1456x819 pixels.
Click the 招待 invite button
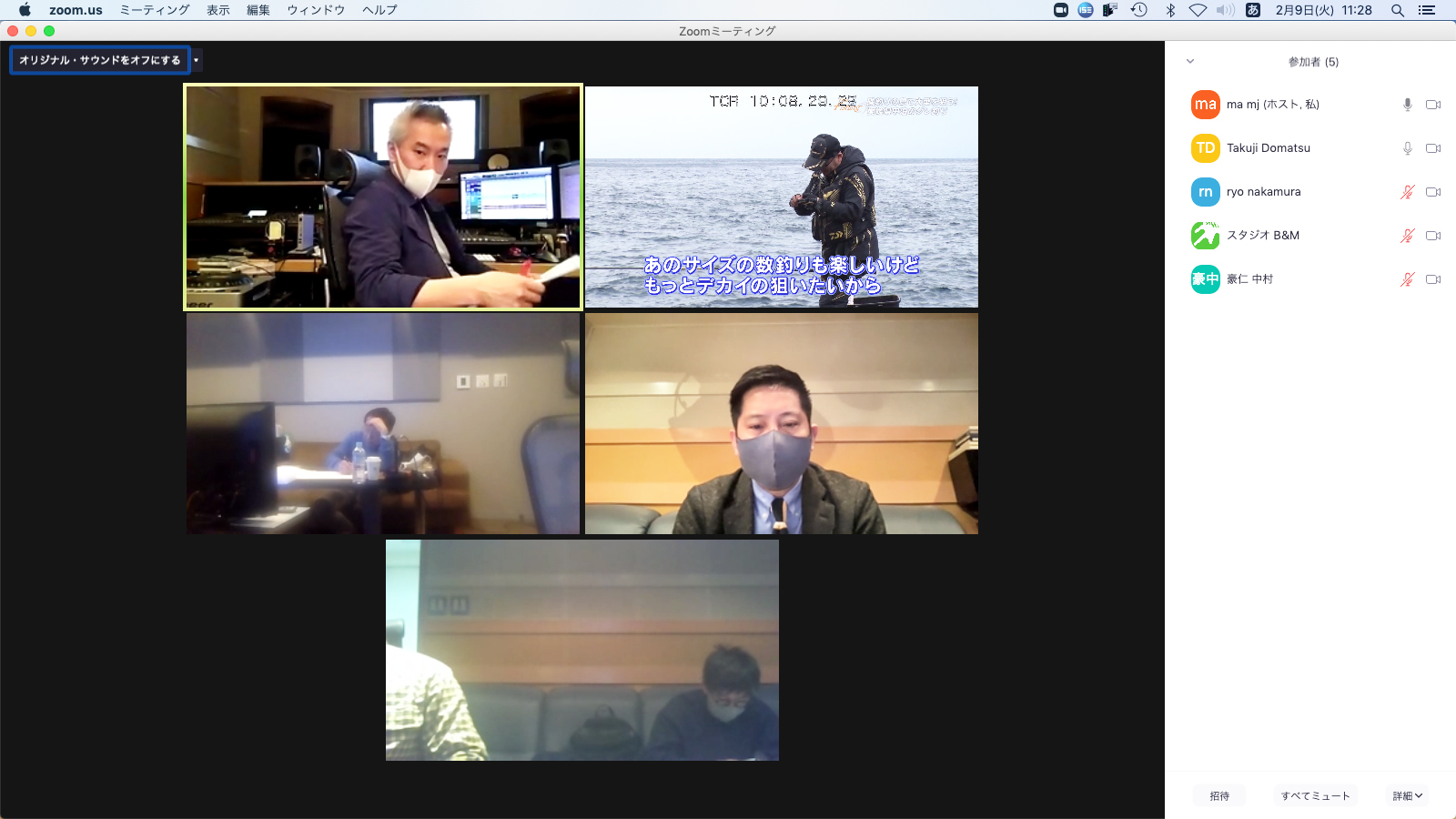1219,796
